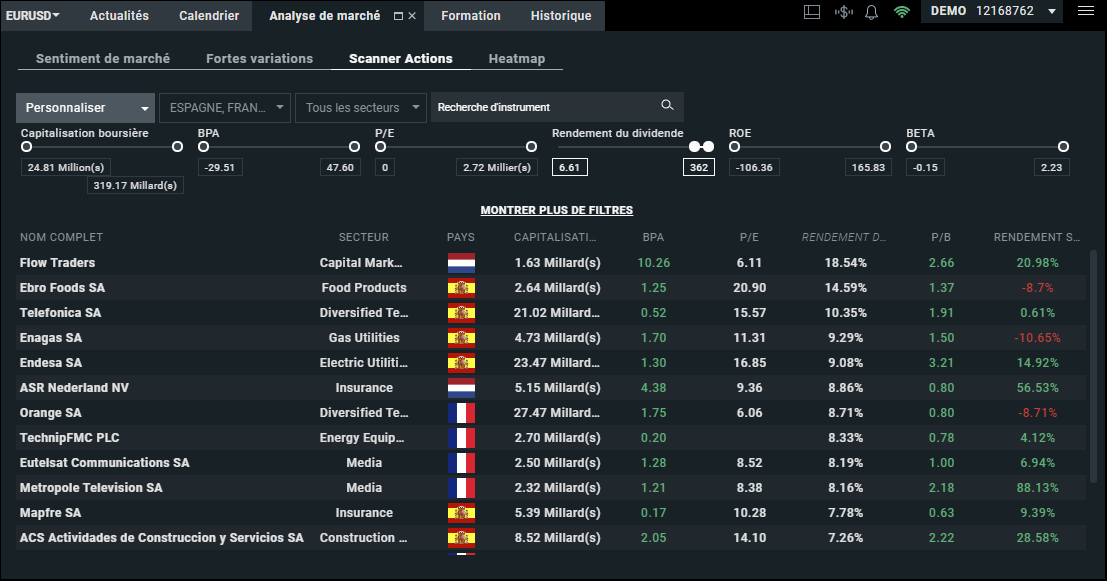Edit the dividend yield maximum value 362

point(699,167)
